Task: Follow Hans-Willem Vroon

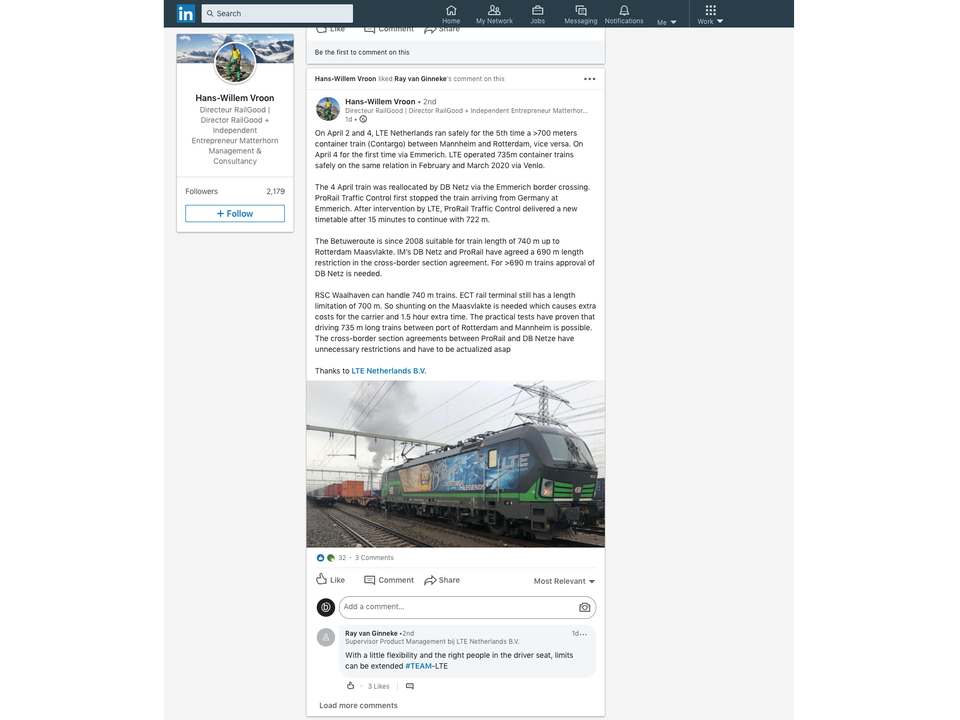Action: click(234, 214)
